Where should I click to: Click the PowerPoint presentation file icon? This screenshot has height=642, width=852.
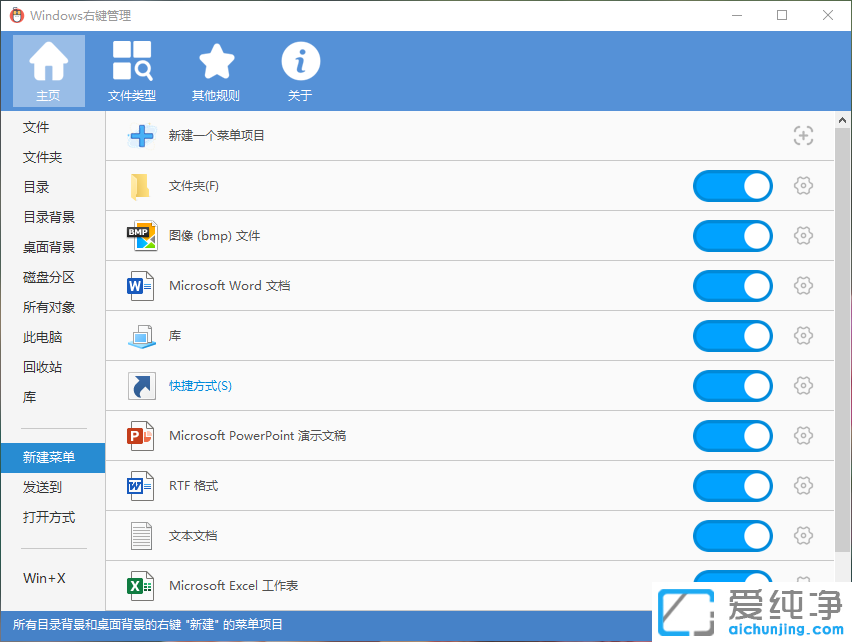(x=141, y=436)
